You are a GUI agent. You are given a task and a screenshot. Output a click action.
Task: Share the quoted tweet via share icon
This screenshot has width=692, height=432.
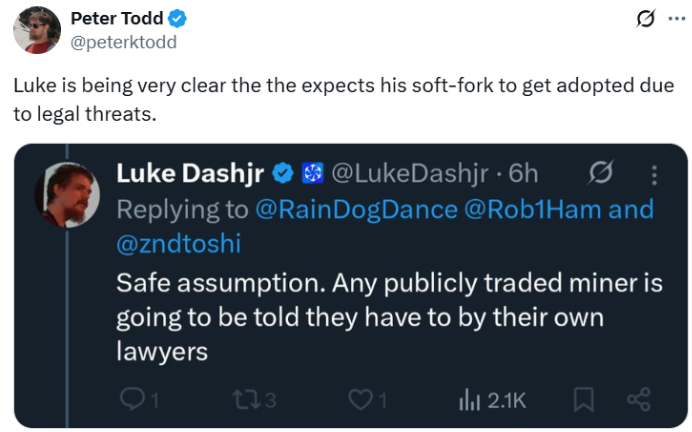coord(639,399)
